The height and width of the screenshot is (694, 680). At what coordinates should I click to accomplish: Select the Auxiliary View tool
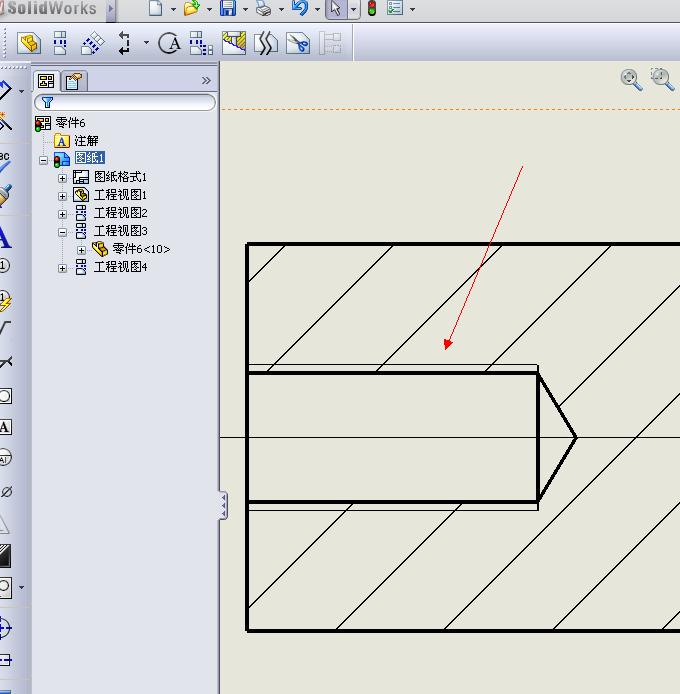click(x=93, y=43)
